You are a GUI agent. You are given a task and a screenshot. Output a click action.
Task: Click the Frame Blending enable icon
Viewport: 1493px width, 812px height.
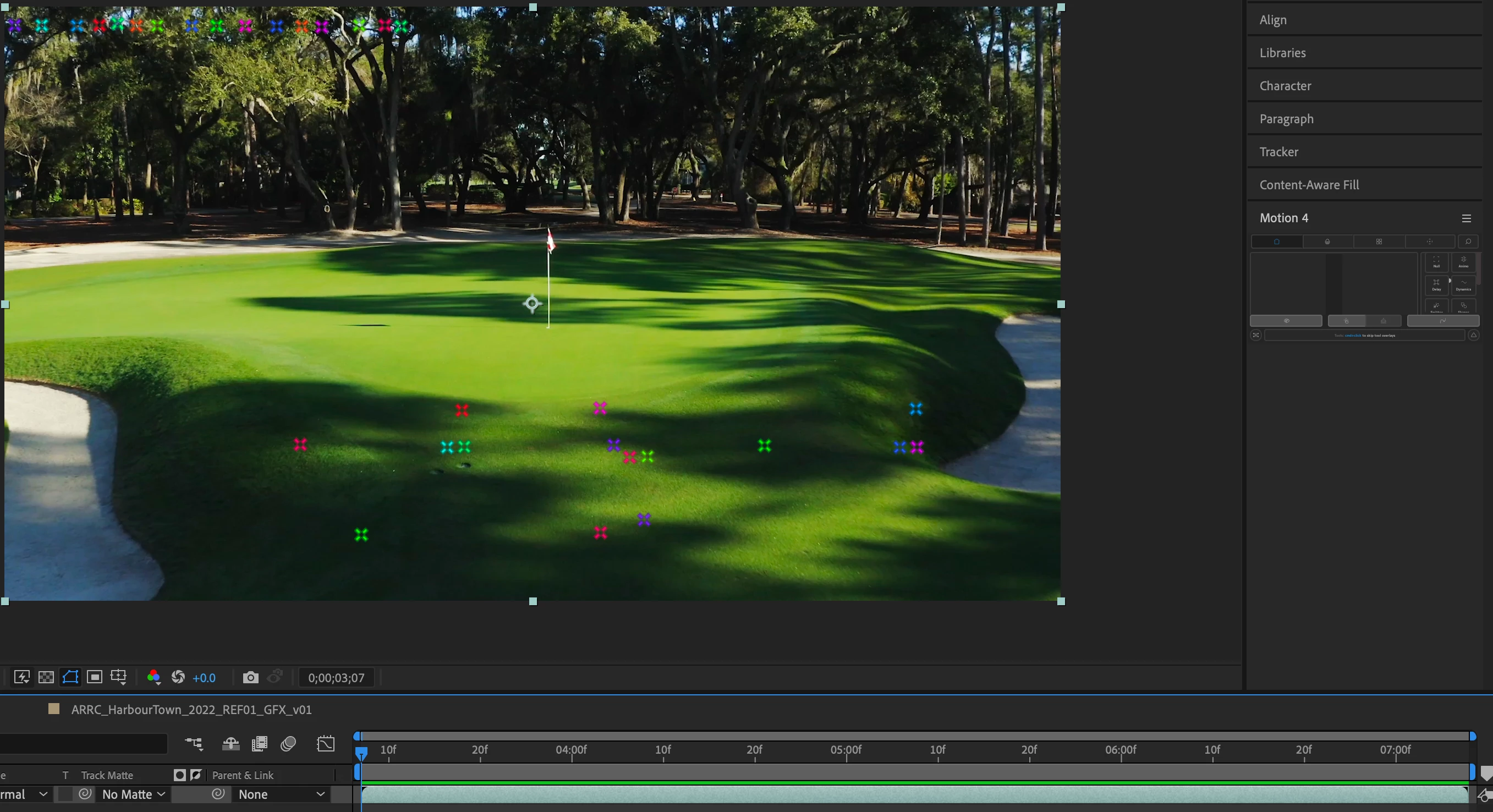click(x=259, y=744)
